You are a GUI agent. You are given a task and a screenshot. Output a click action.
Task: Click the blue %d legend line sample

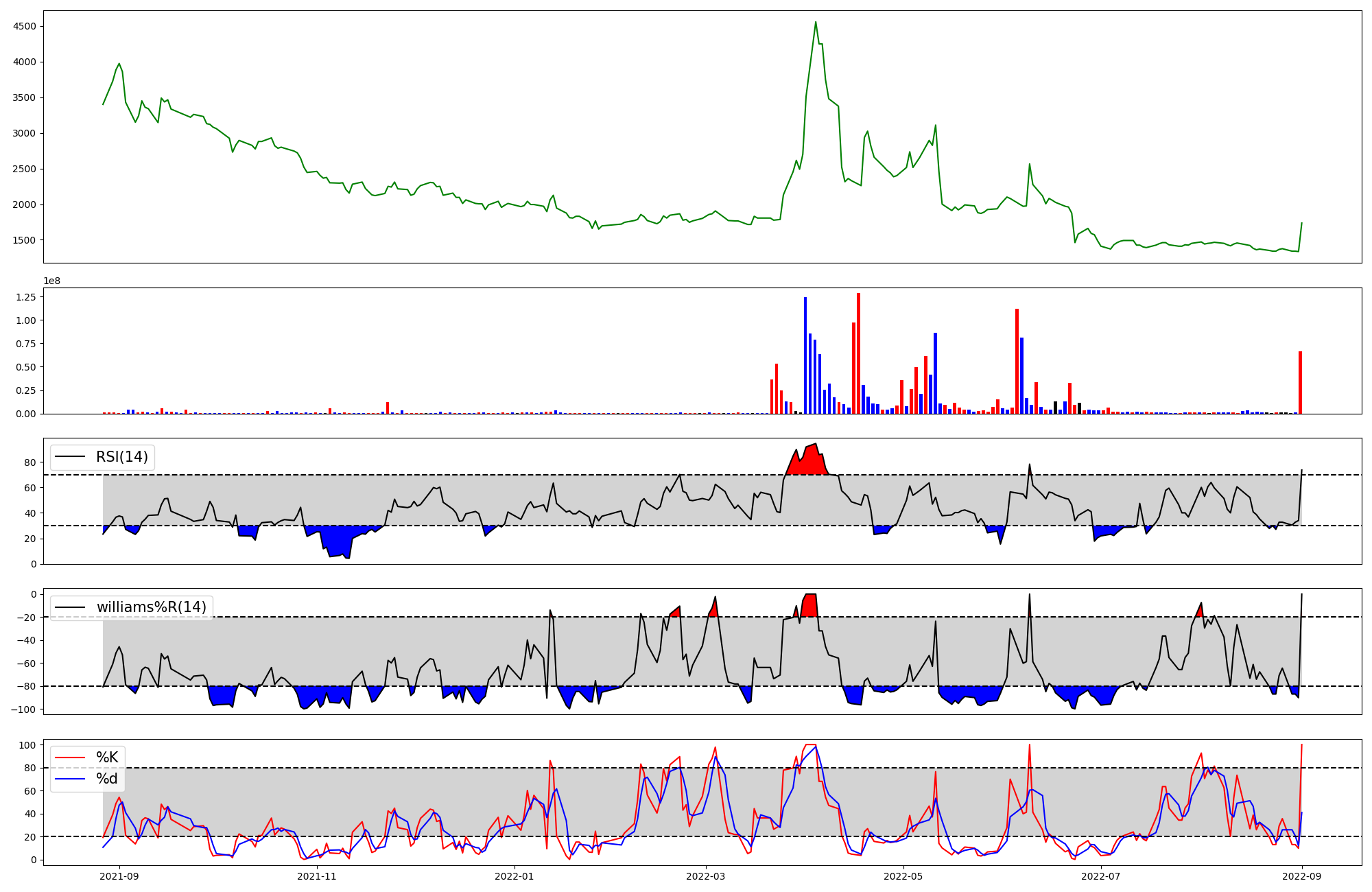(x=70, y=779)
